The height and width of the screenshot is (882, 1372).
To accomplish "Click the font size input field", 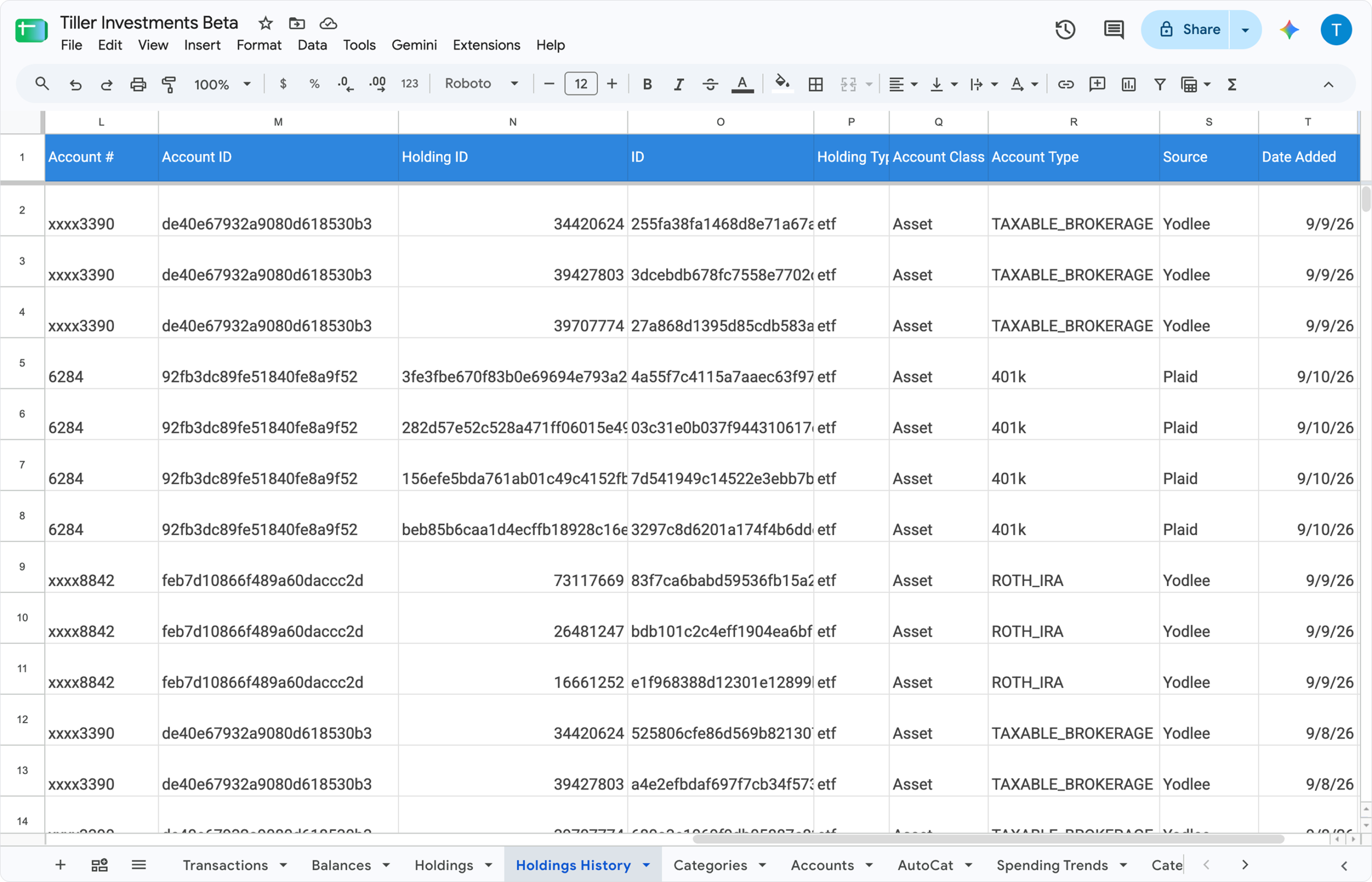I will coord(581,84).
